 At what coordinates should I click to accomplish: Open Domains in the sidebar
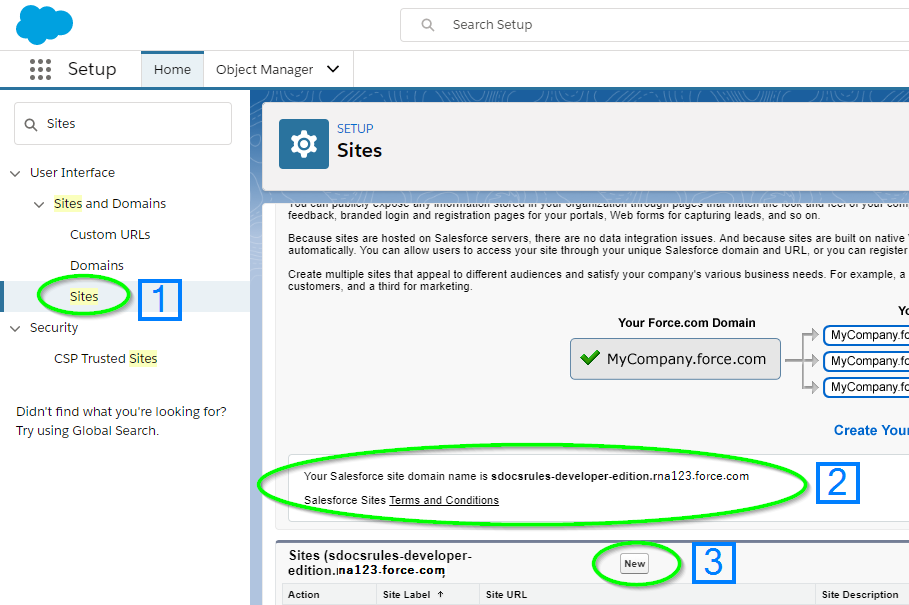97,265
